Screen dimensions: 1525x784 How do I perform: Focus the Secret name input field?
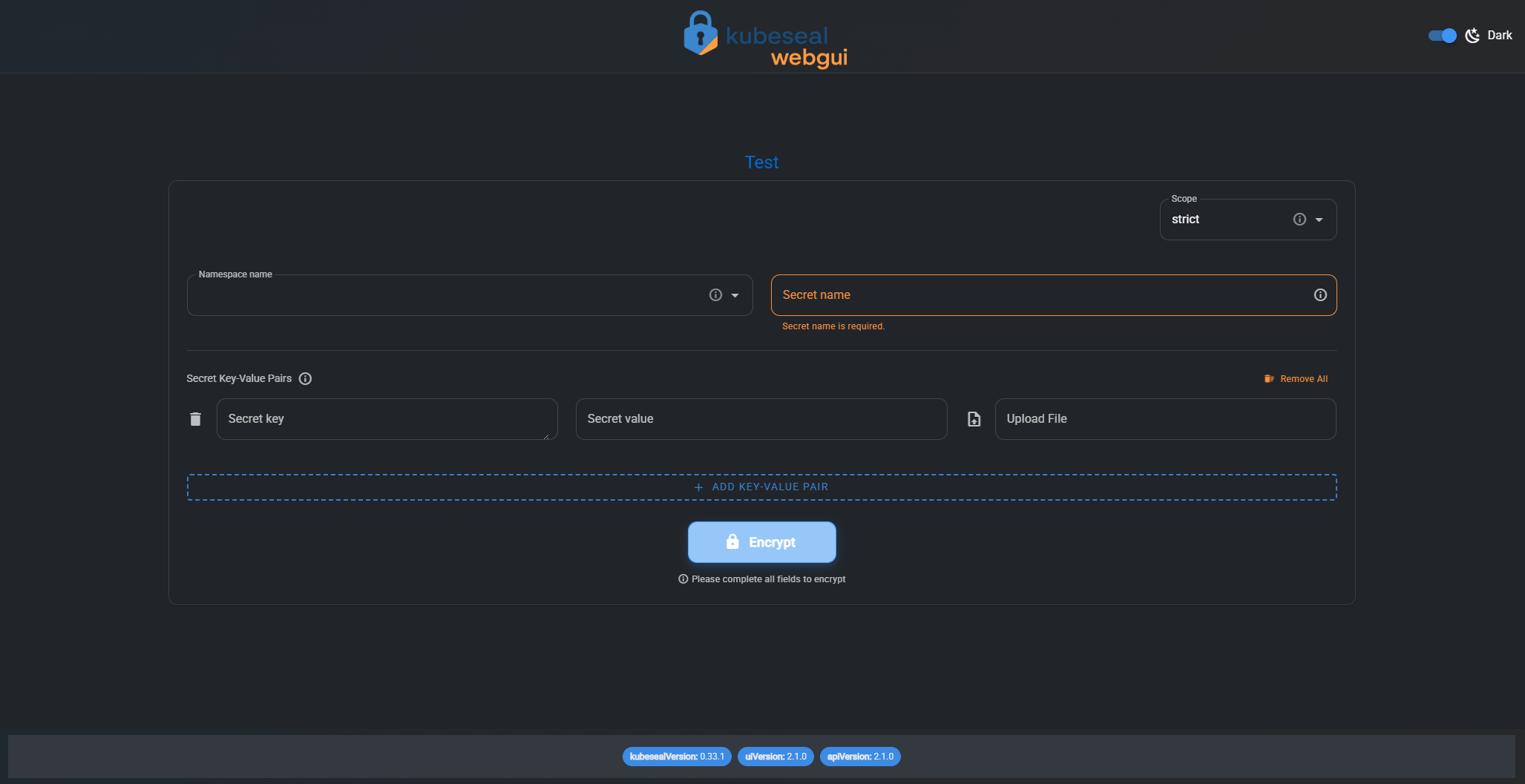point(1054,295)
